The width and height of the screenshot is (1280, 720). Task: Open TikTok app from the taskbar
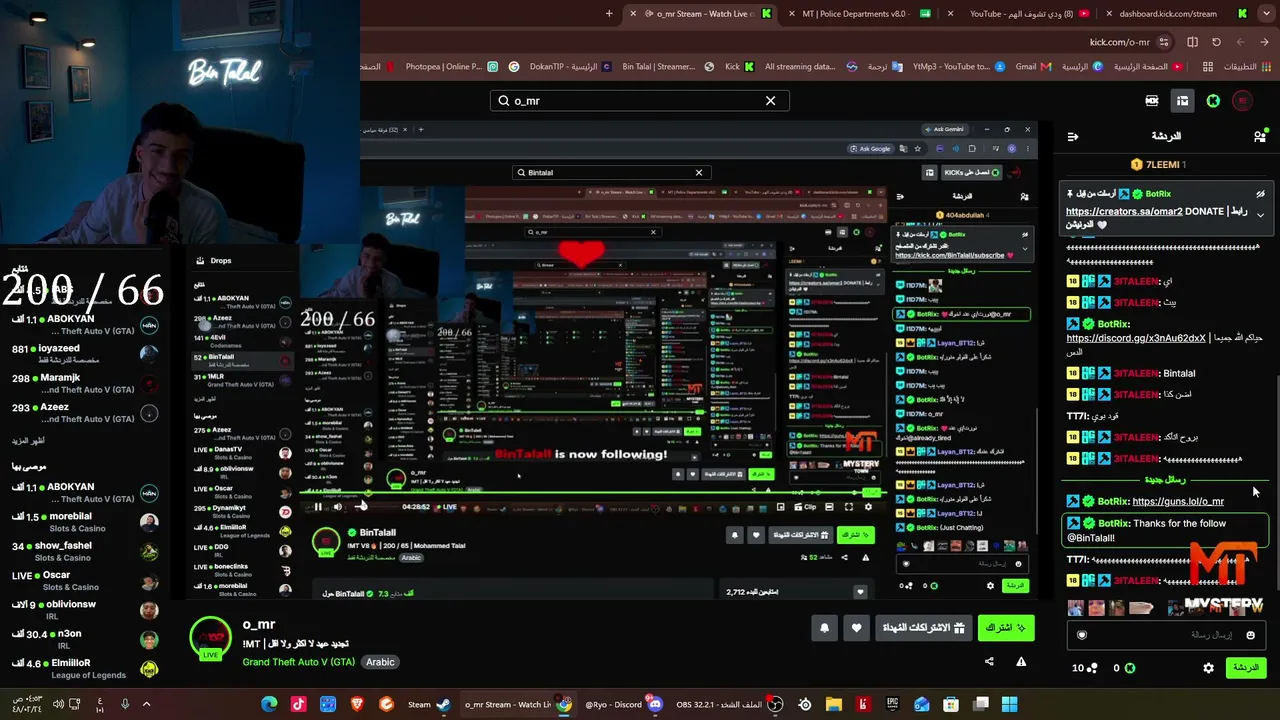tap(298, 704)
